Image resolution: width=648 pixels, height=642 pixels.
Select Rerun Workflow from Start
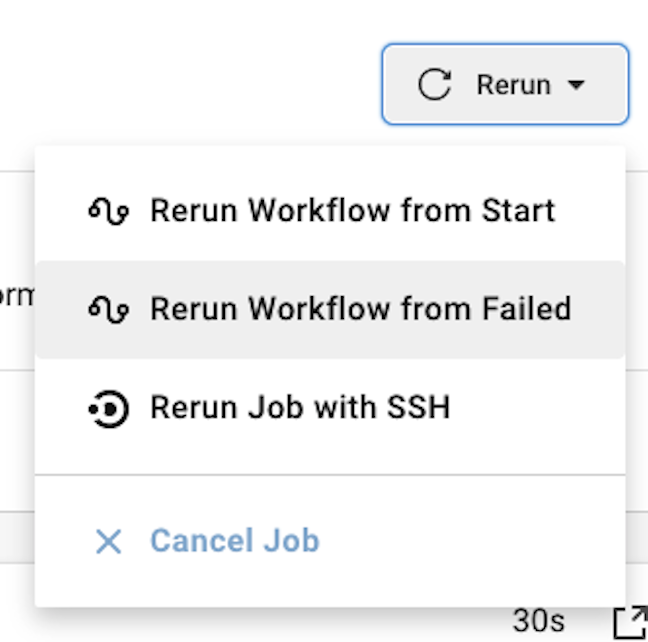click(330, 211)
